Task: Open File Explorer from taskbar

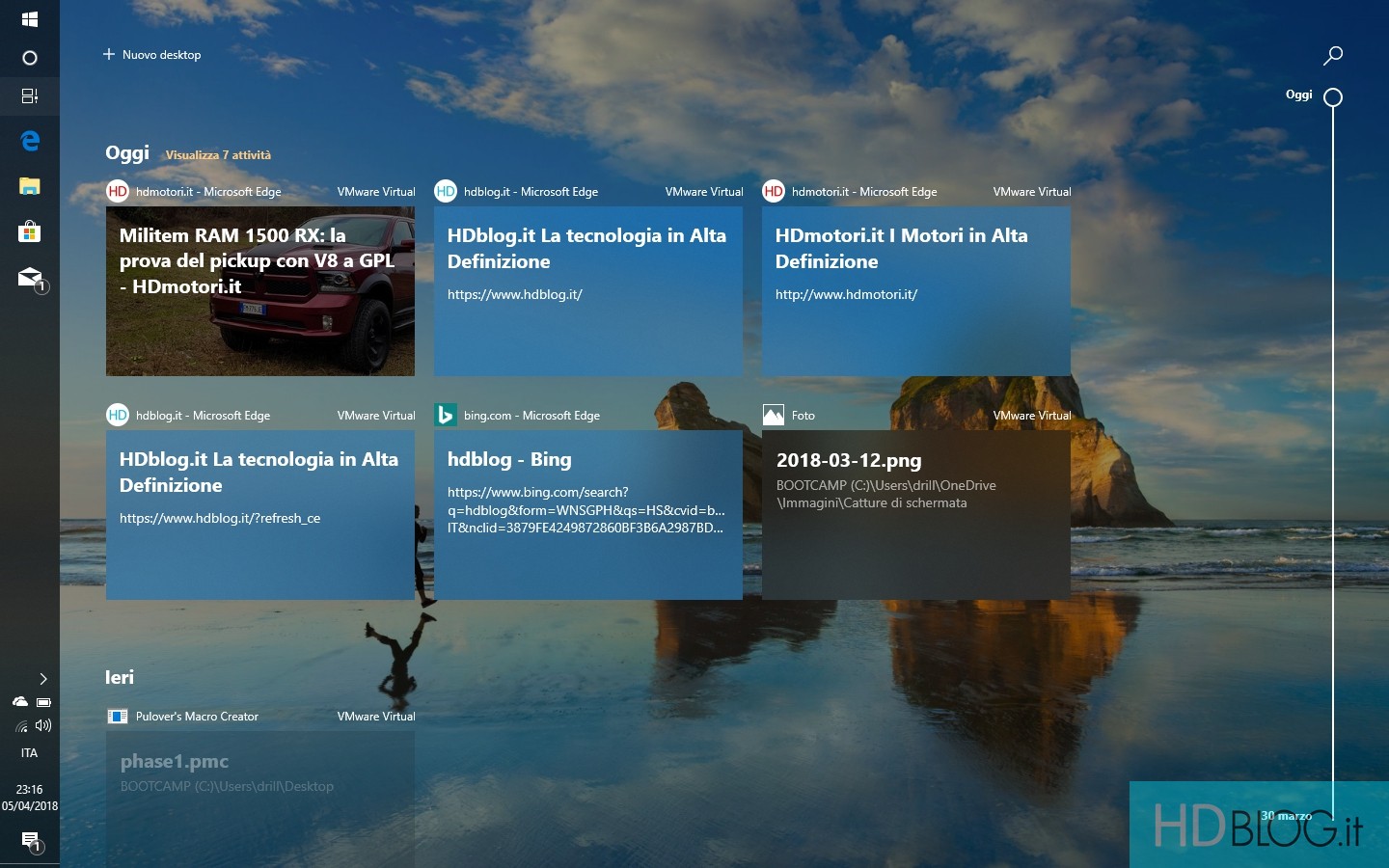Action: 29,186
